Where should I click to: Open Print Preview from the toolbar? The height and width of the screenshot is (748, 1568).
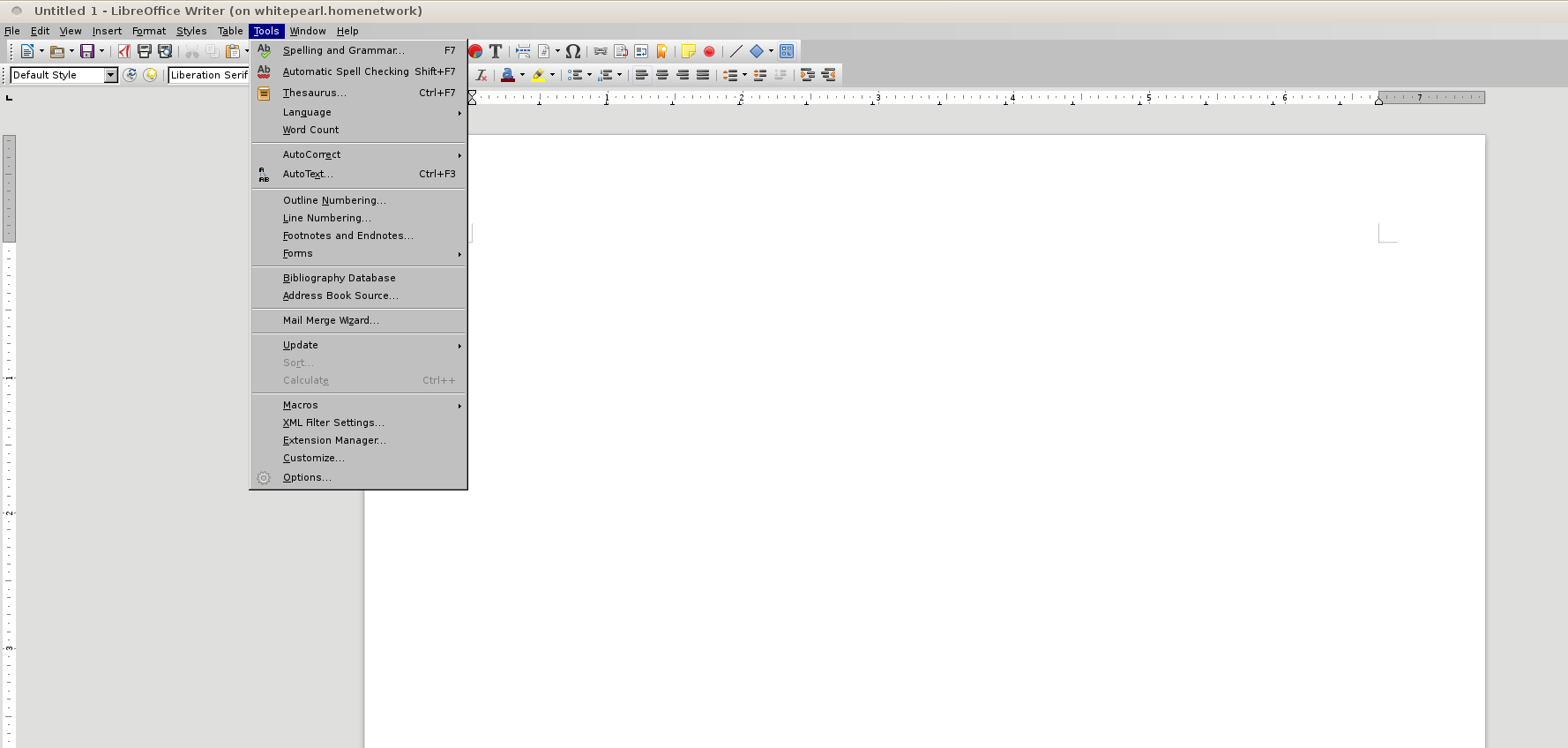point(165,51)
